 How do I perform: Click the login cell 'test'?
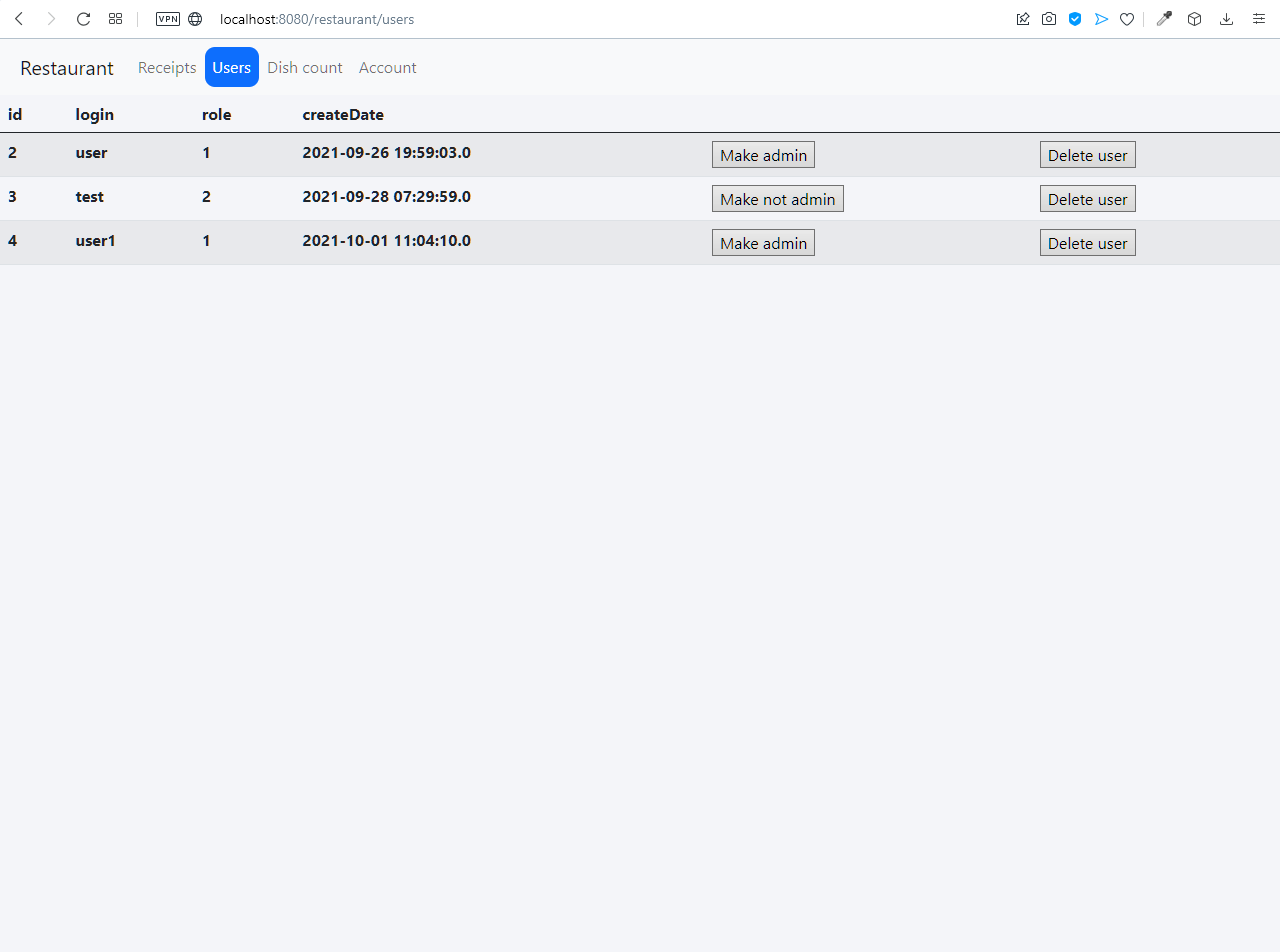[x=90, y=197]
